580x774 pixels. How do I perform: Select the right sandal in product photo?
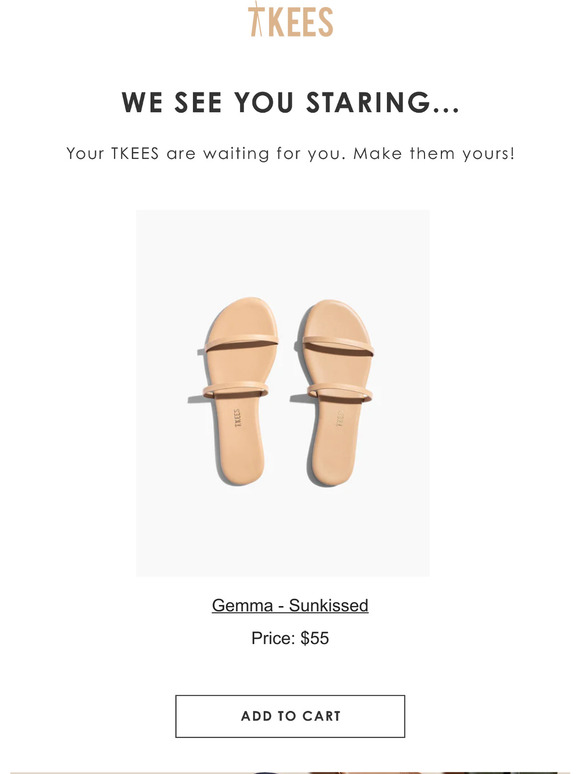pos(337,393)
